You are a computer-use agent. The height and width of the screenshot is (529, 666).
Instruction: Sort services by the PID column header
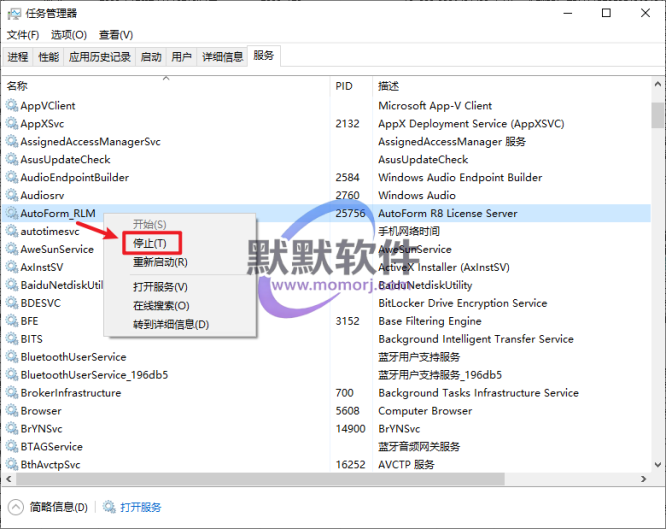[x=344, y=87]
